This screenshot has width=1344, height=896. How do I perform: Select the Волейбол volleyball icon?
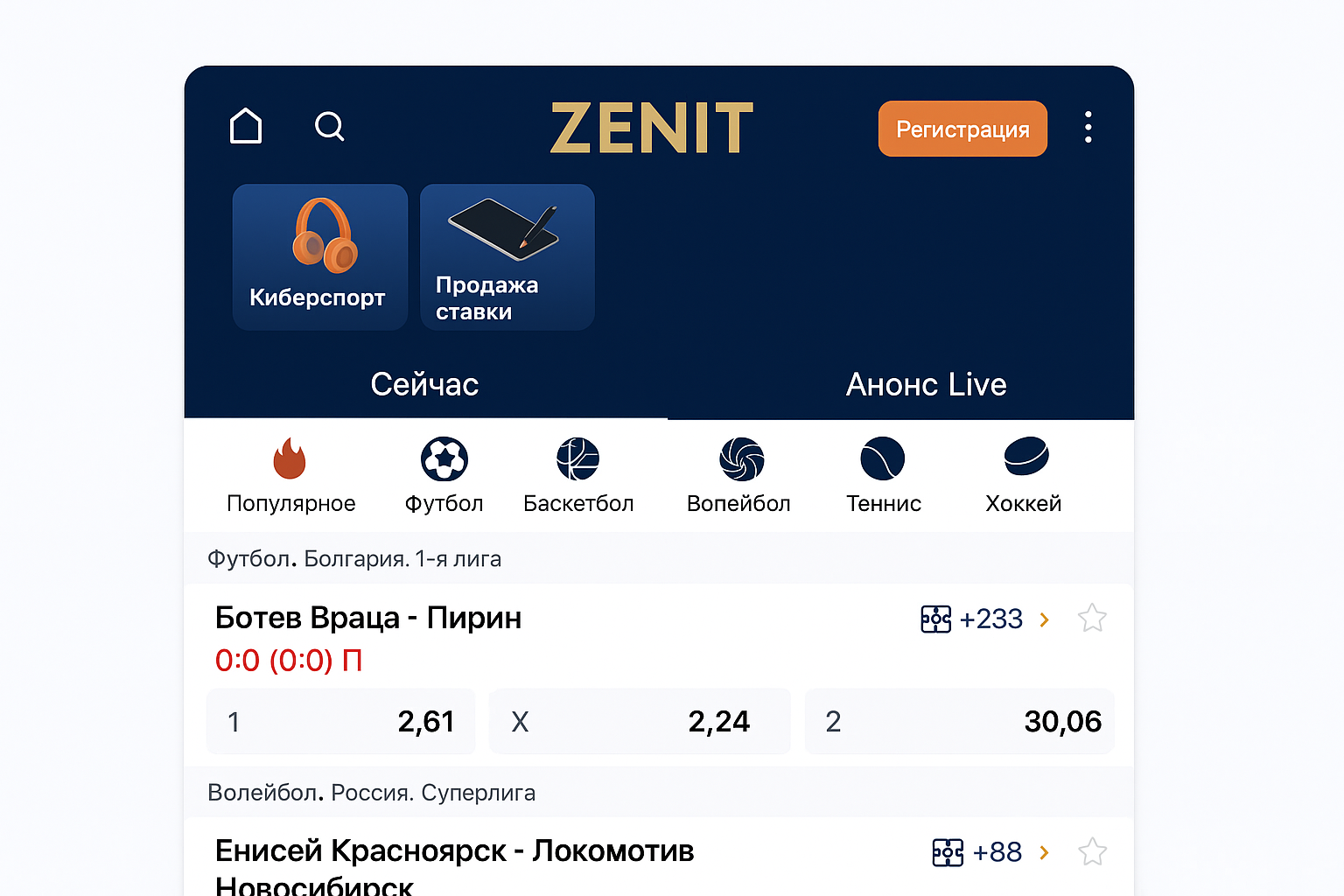tap(739, 458)
